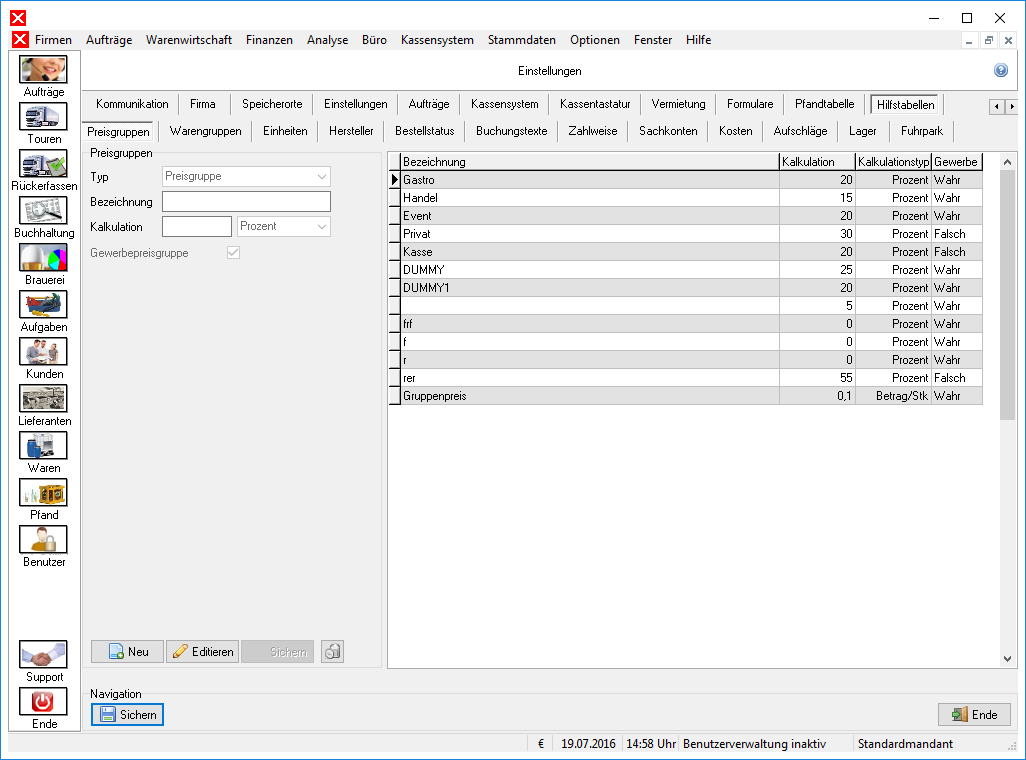1026x760 pixels.
Task: Toggle the Gewerbepreisgruppe checkbox
Action: click(234, 253)
